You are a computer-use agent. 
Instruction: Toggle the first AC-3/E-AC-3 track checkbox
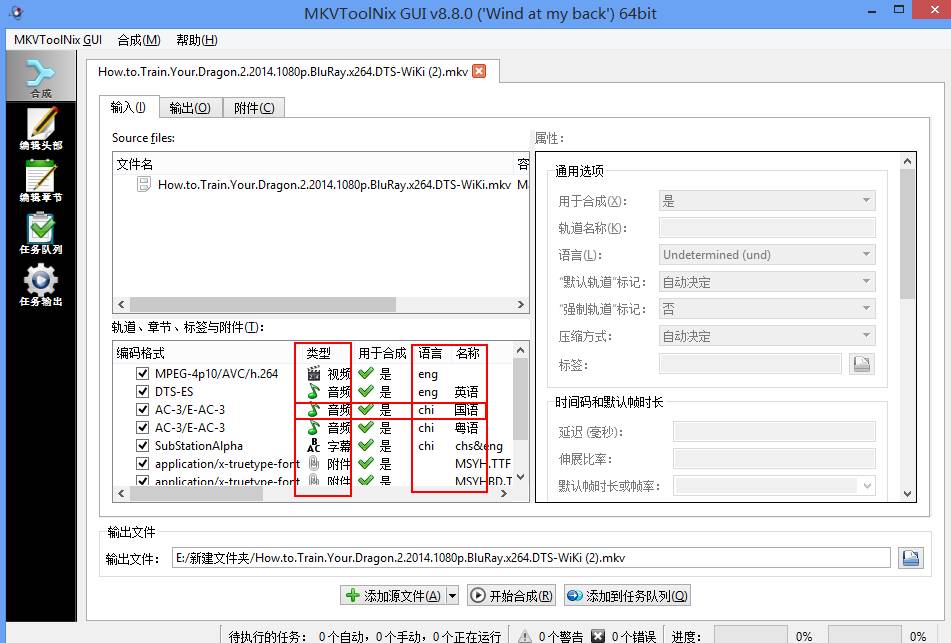(x=143, y=409)
